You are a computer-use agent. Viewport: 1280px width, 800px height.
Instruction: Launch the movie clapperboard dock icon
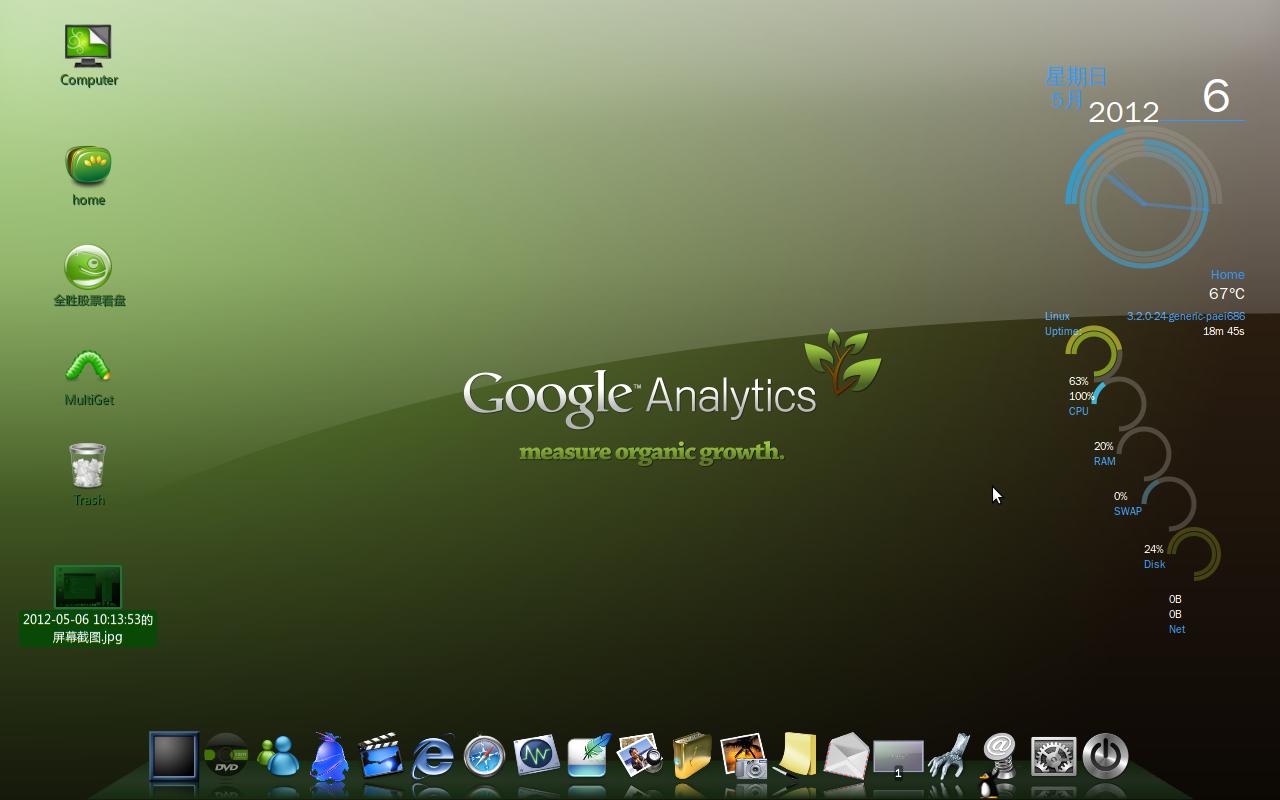point(381,756)
